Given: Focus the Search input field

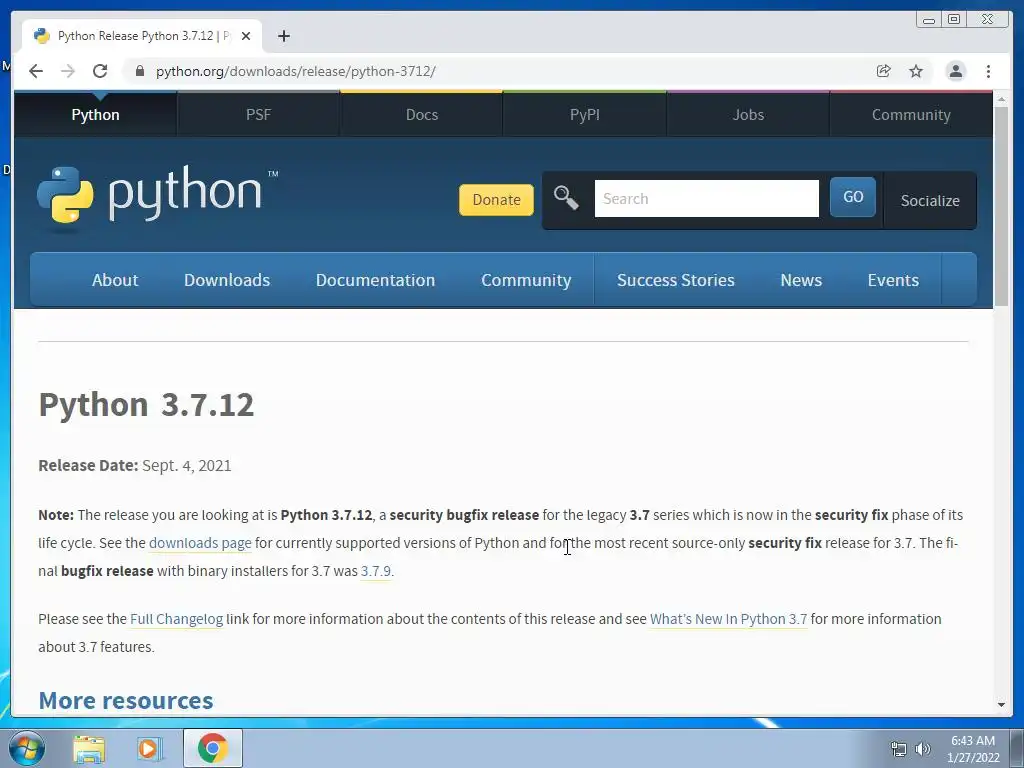Looking at the screenshot, I should click(x=707, y=199).
